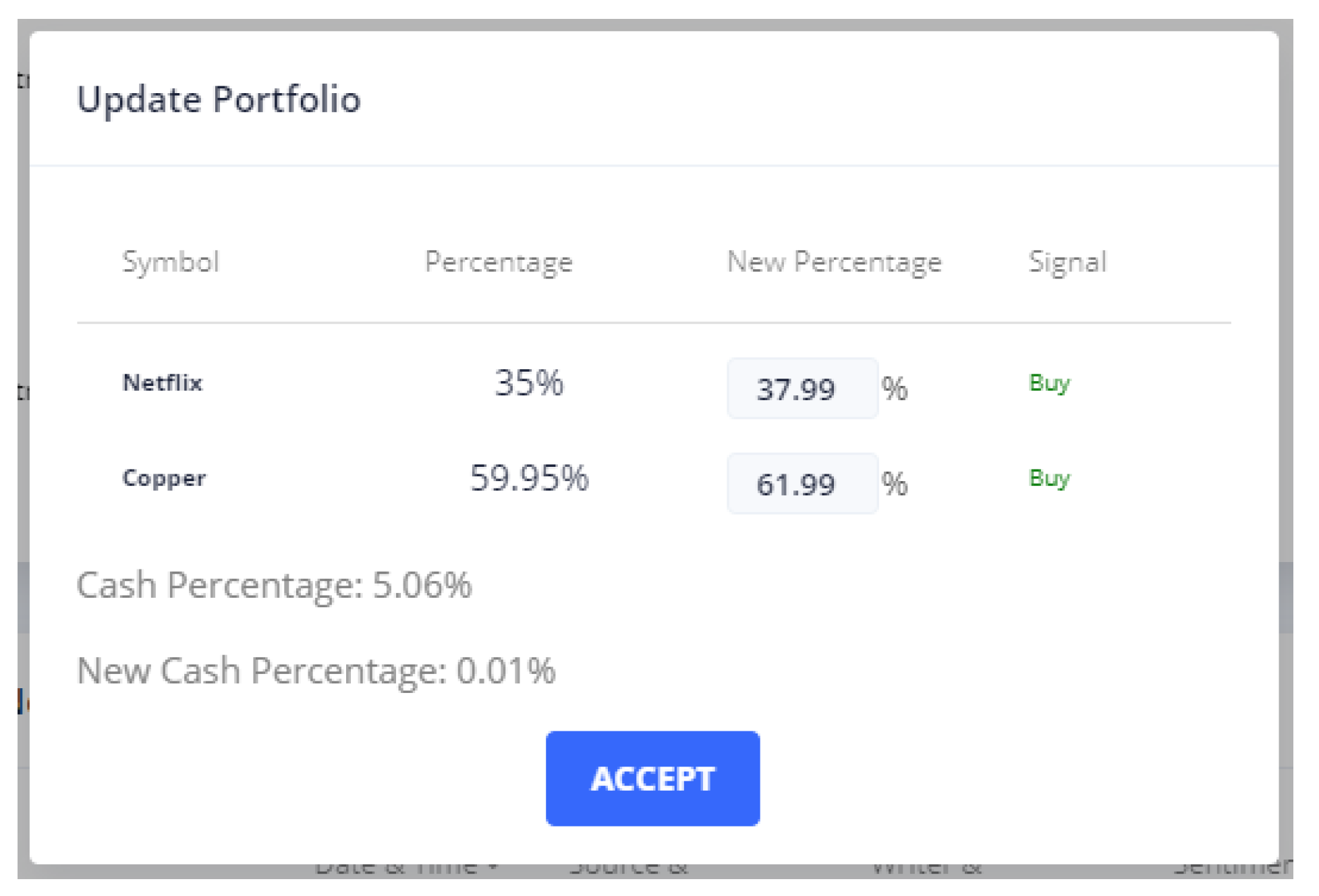
Task: Focus Copper new percentage input field
Action: [802, 484]
